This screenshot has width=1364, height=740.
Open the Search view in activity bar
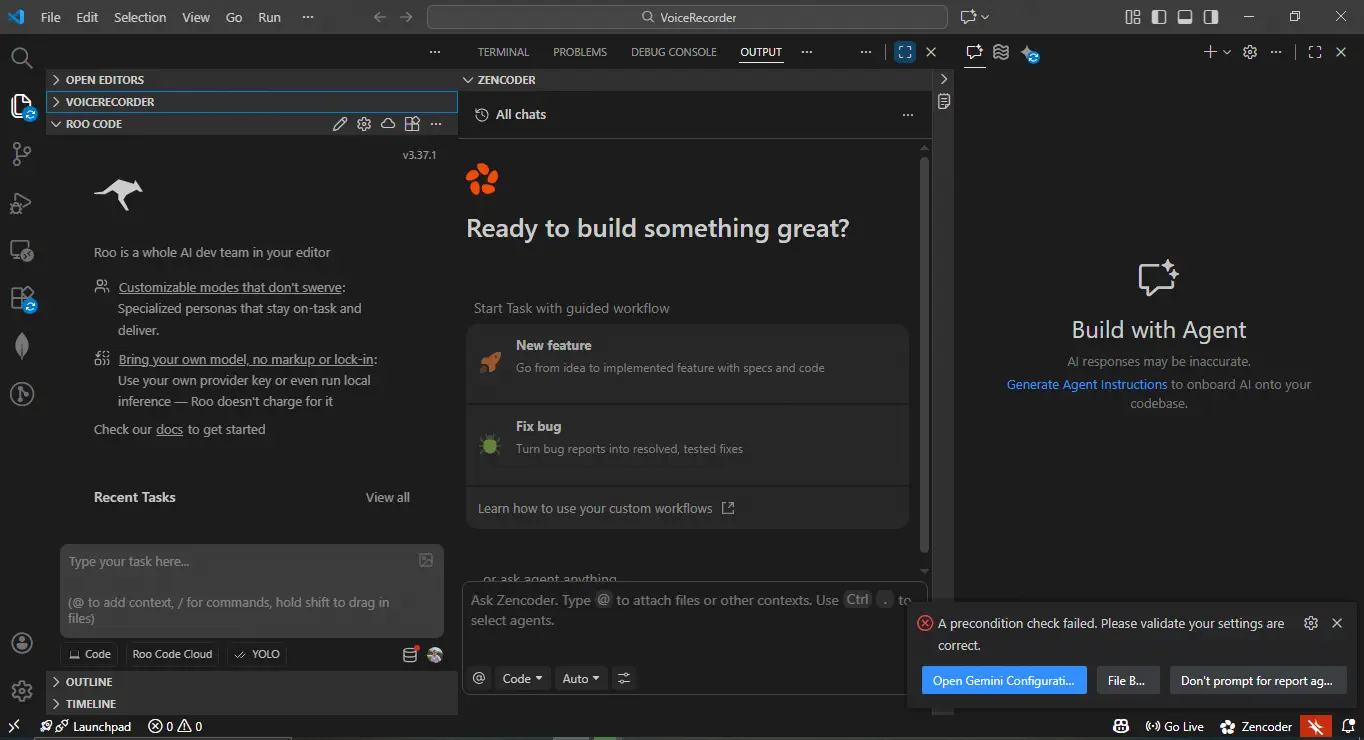pos(22,57)
